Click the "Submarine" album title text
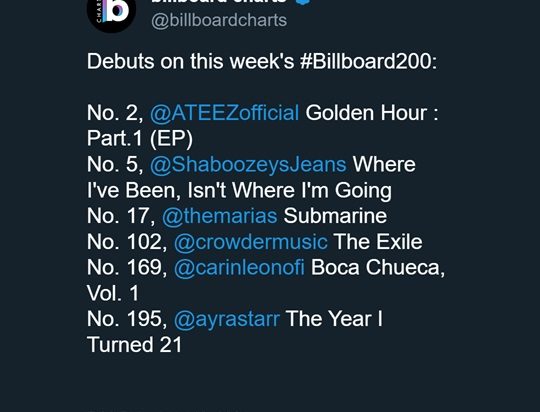 click(x=335, y=216)
